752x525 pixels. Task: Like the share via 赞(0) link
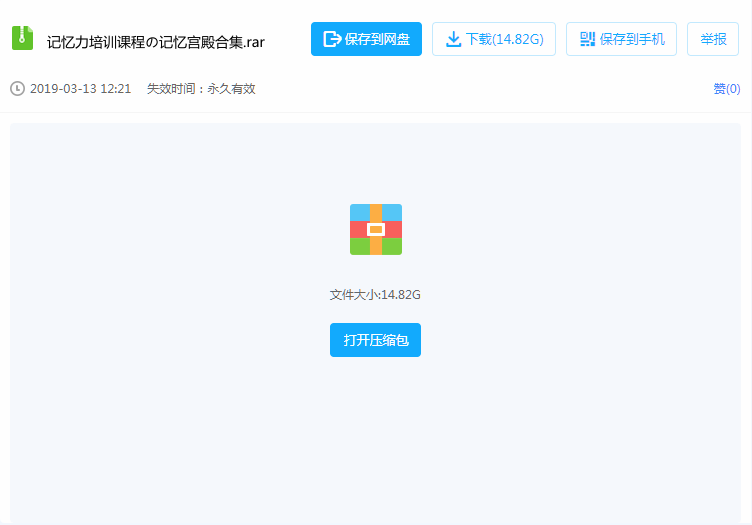[x=727, y=89]
